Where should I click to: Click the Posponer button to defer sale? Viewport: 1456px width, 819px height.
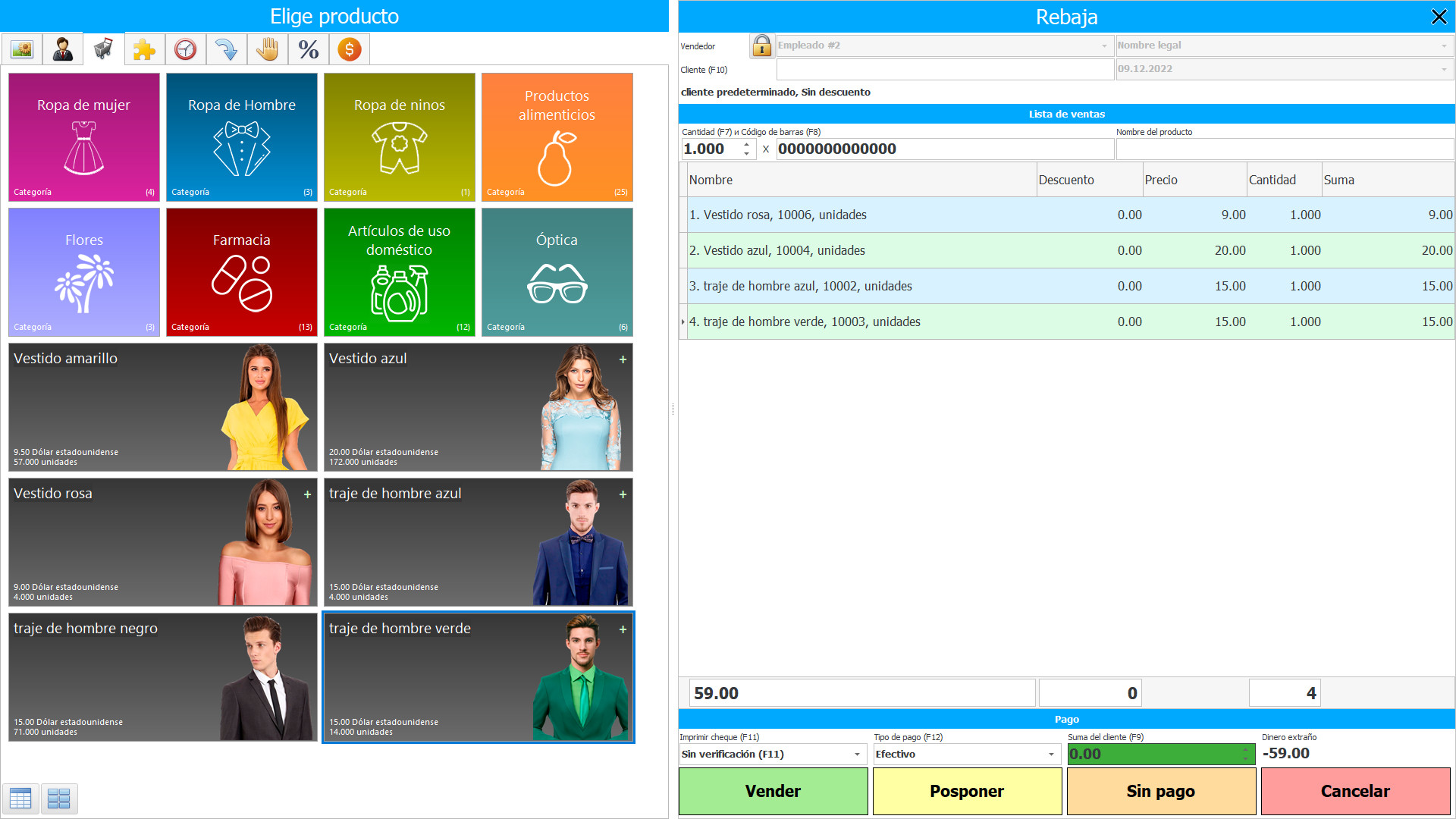point(967,790)
